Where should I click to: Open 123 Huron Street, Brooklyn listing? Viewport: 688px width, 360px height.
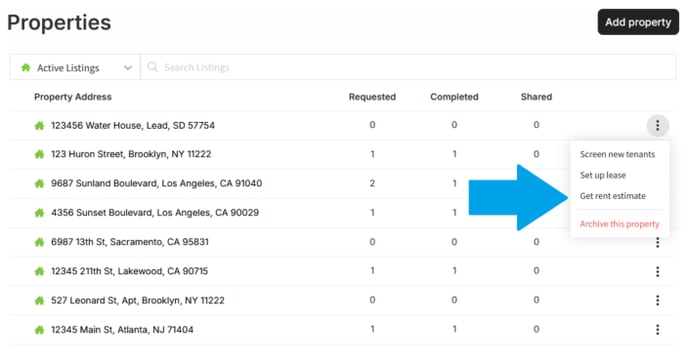click(131, 155)
